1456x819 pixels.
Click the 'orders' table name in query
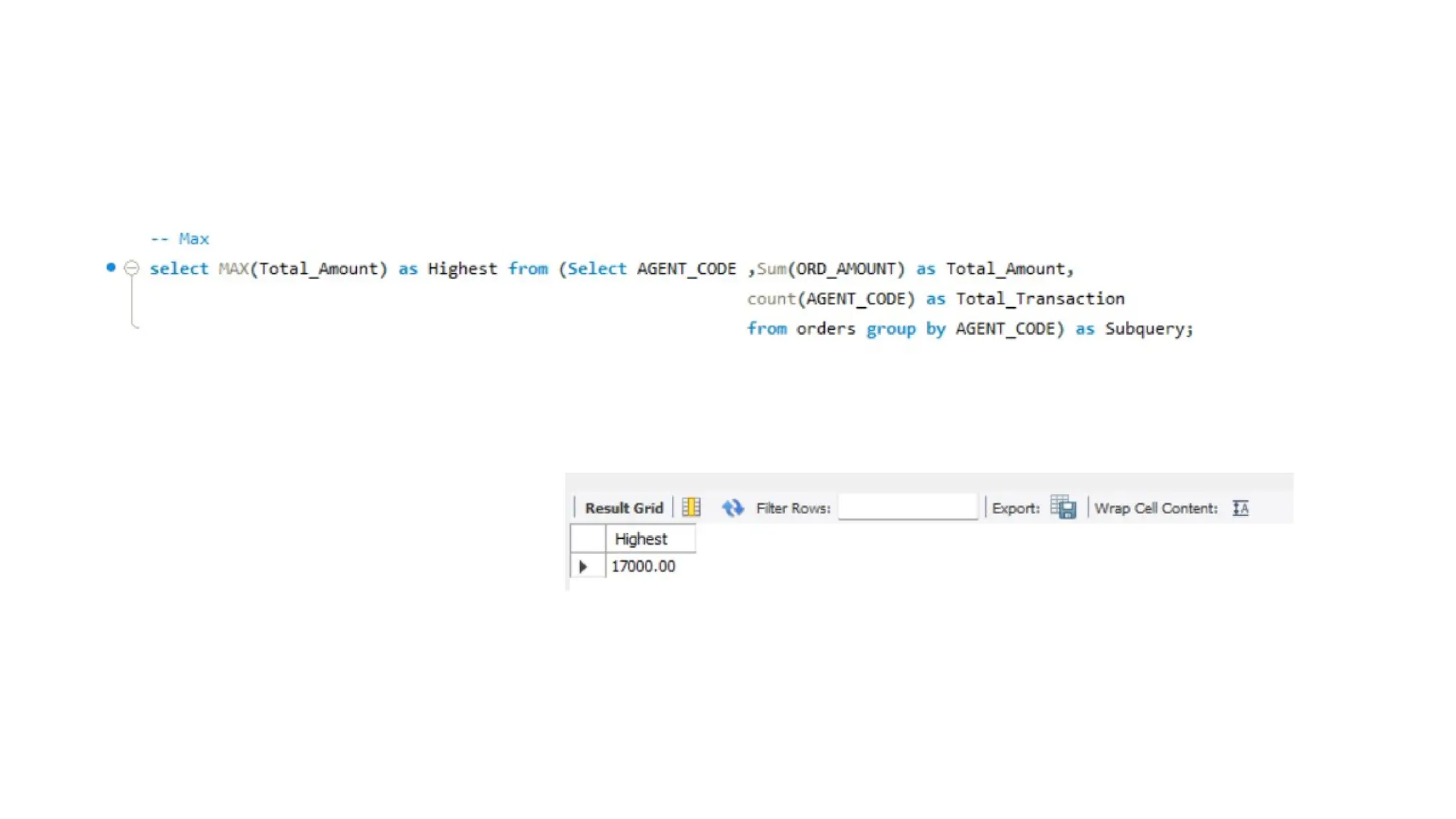(x=825, y=328)
